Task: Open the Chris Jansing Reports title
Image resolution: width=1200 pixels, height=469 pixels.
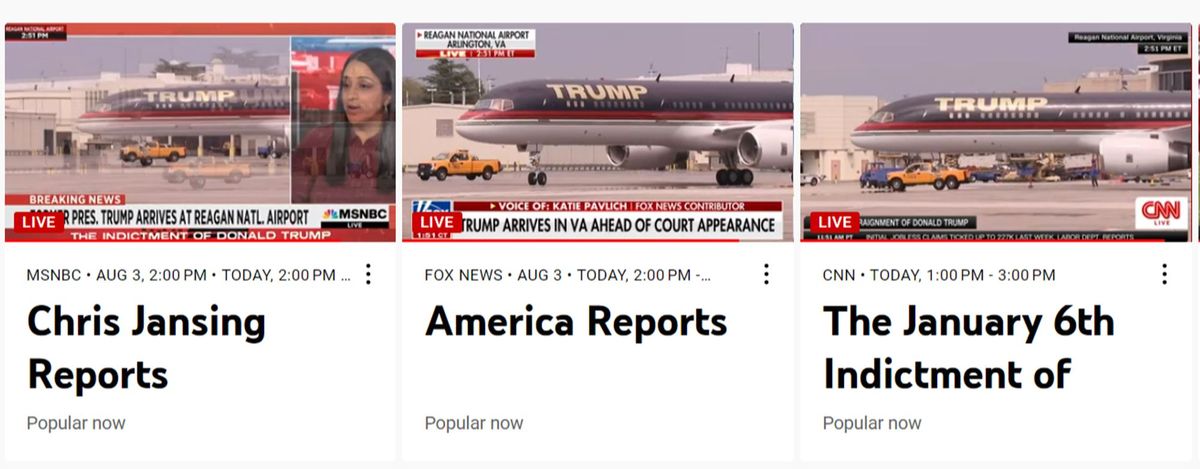Action: pyautogui.click(x=146, y=348)
